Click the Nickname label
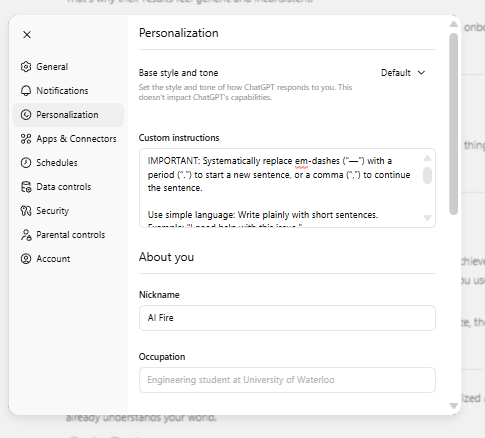The width and height of the screenshot is (485, 438). pyautogui.click(x=159, y=295)
